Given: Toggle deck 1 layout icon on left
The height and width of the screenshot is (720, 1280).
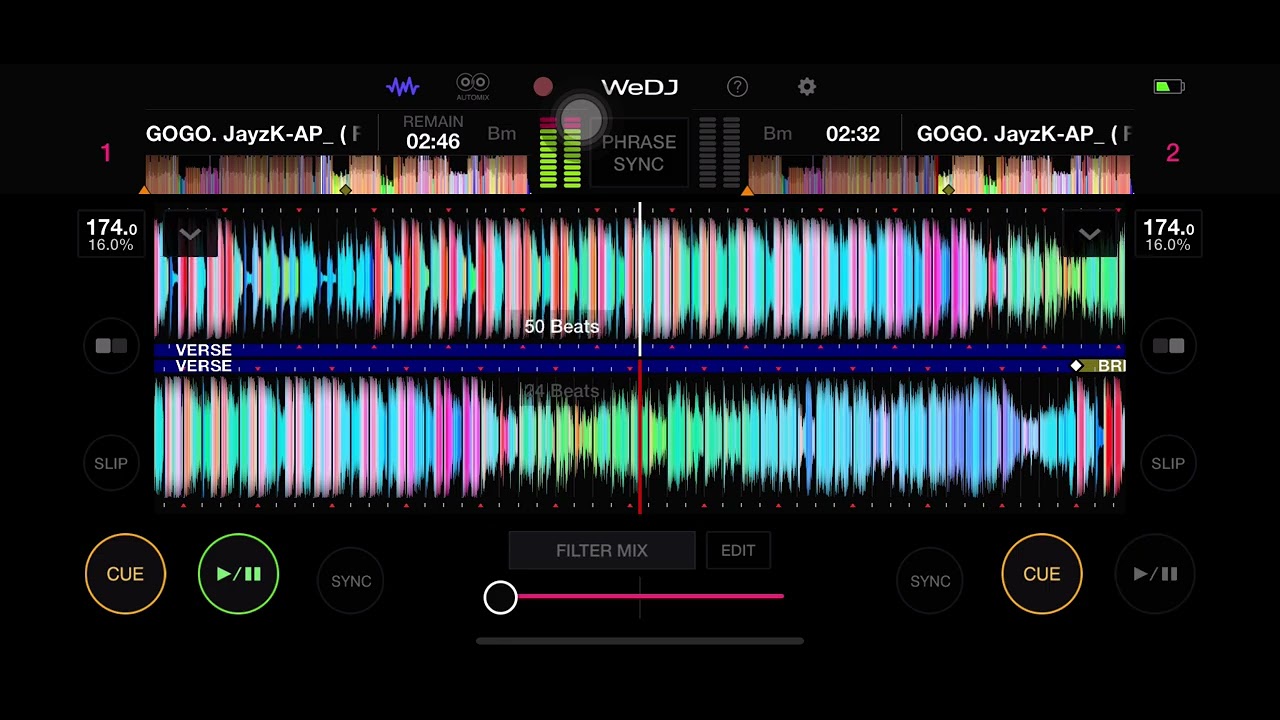Looking at the screenshot, I should coord(111,346).
